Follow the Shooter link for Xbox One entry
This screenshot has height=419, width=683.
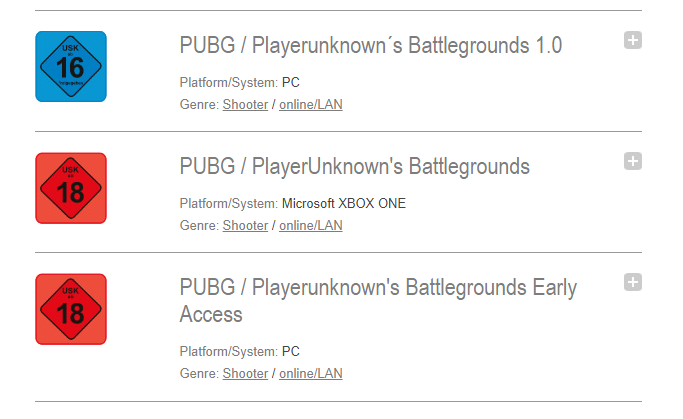(245, 226)
